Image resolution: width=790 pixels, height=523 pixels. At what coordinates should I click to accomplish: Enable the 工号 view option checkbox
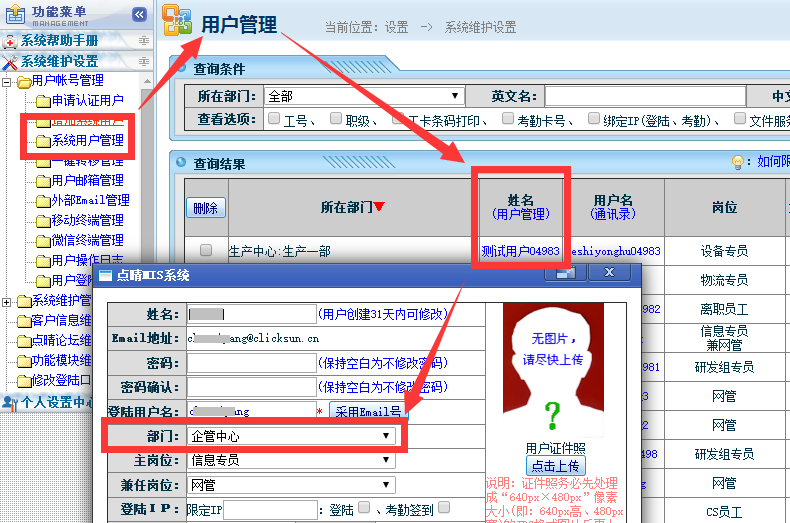point(273,119)
